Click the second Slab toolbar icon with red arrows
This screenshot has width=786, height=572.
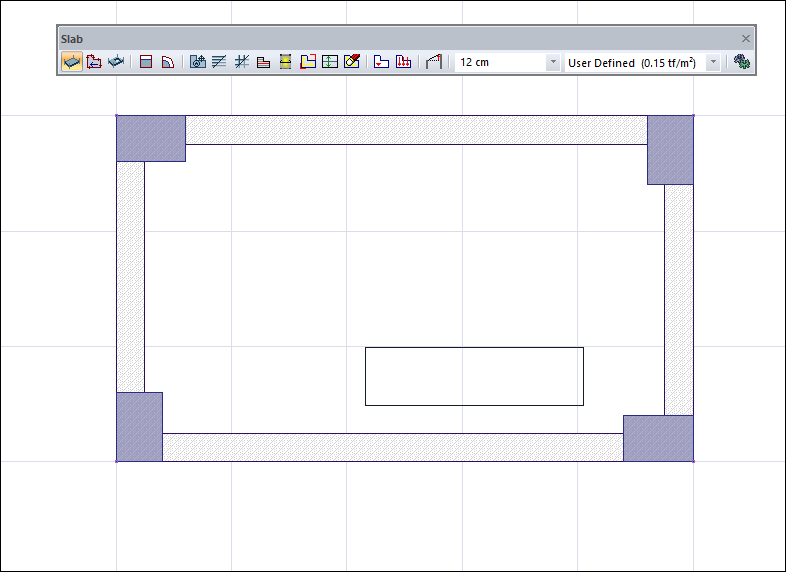click(x=94, y=62)
